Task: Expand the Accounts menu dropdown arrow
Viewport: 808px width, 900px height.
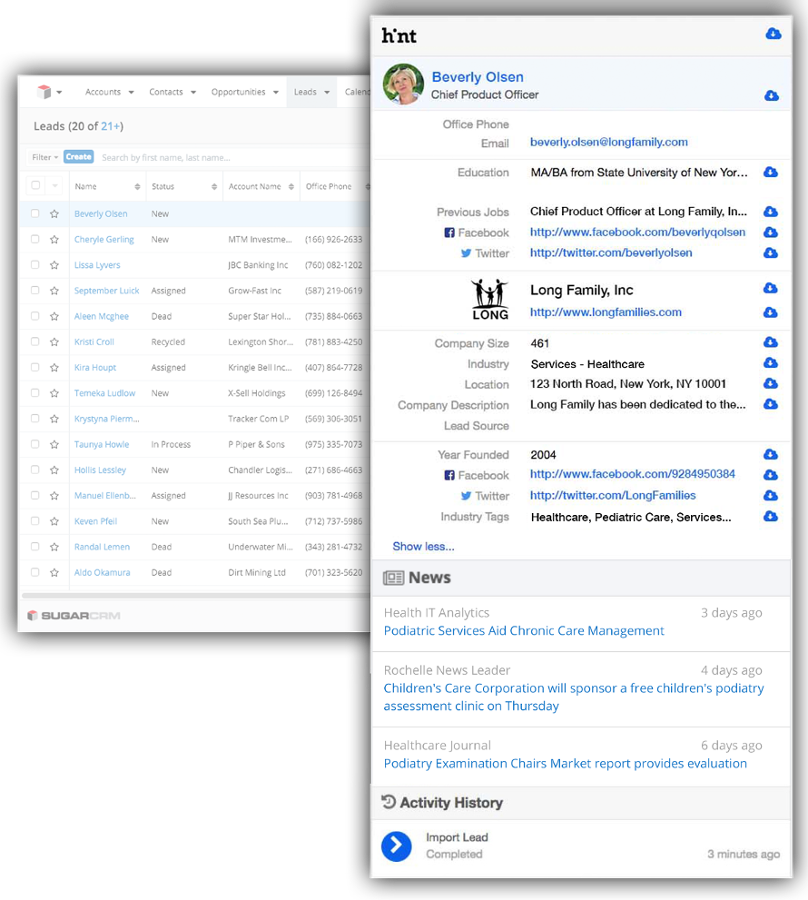Action: [x=130, y=93]
